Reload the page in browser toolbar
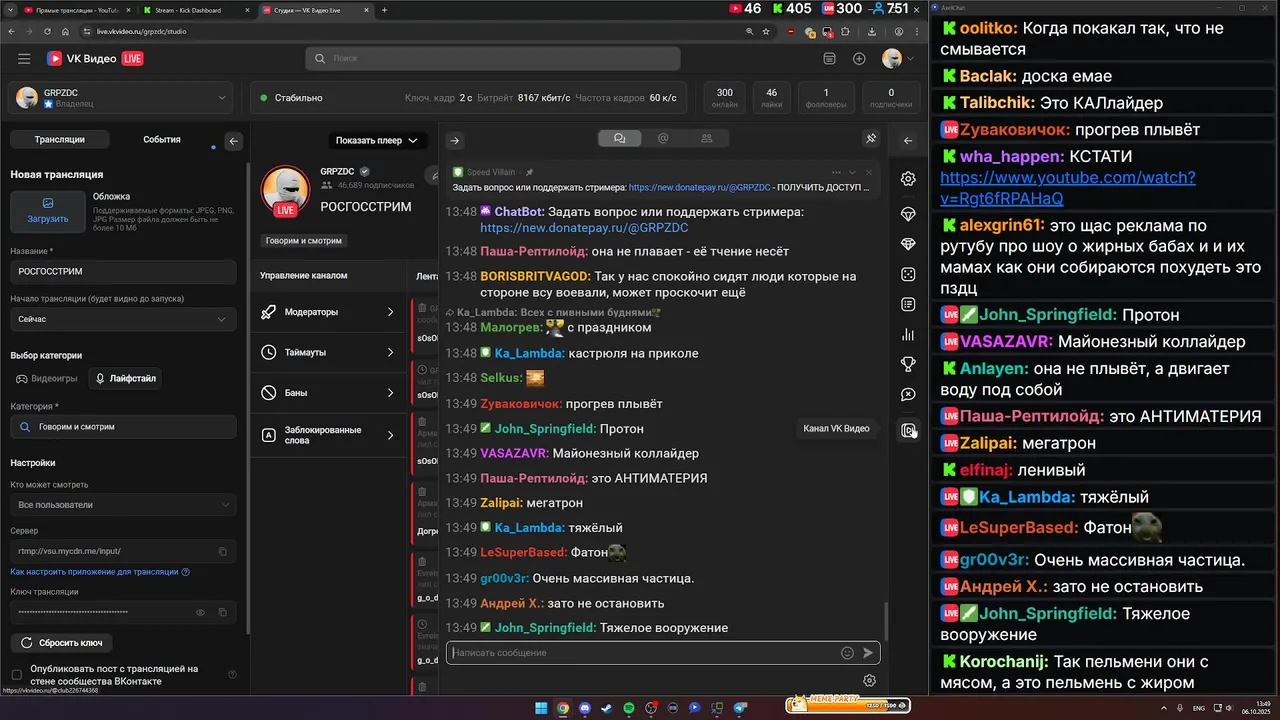Viewport: 1280px width, 720px height. pos(49,31)
